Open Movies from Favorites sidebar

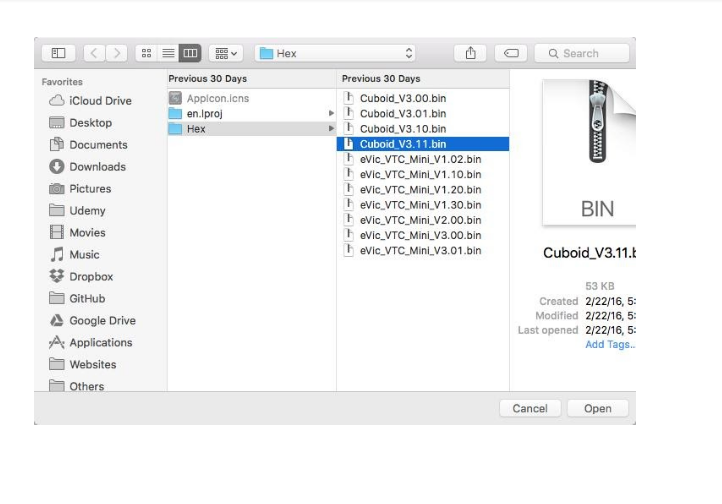[x=77, y=232]
